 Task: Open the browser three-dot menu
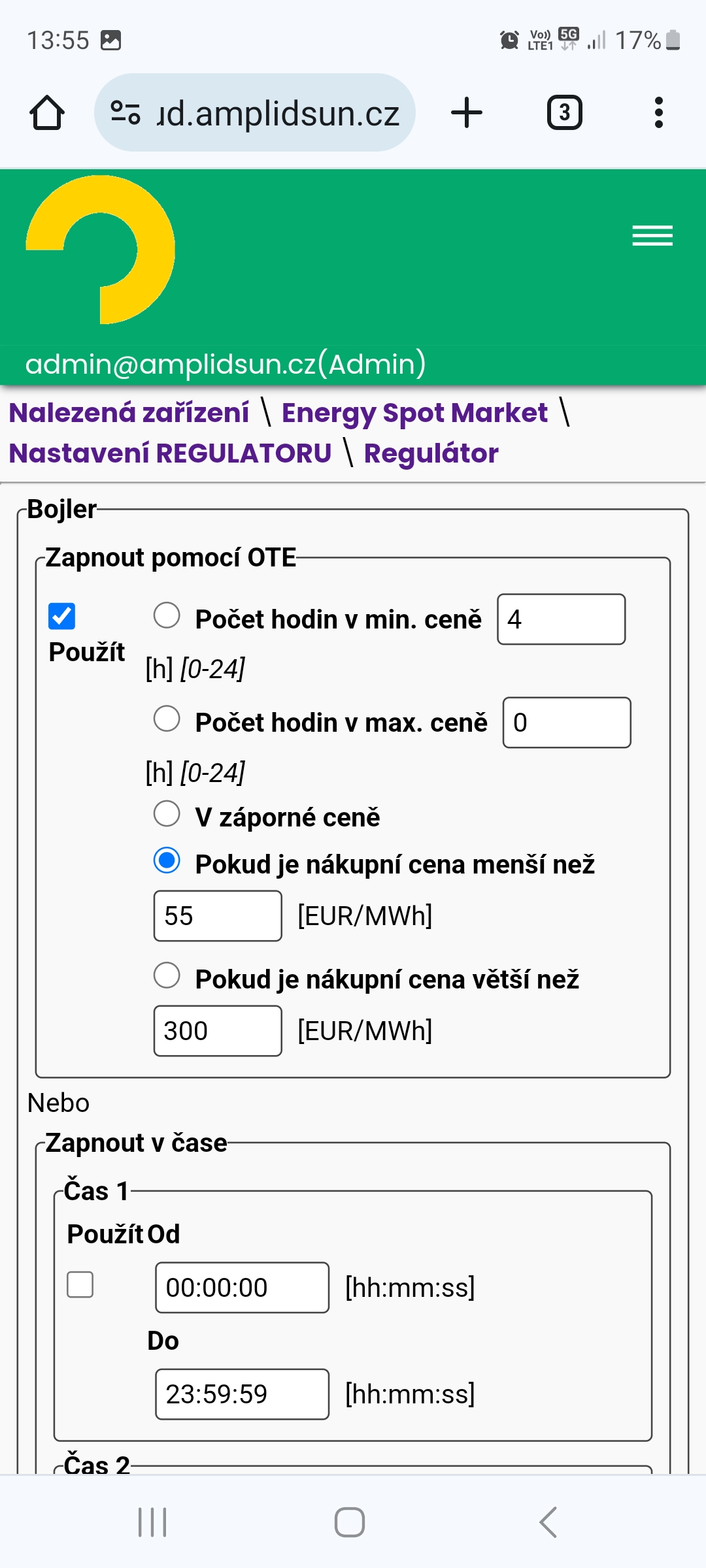[x=658, y=112]
